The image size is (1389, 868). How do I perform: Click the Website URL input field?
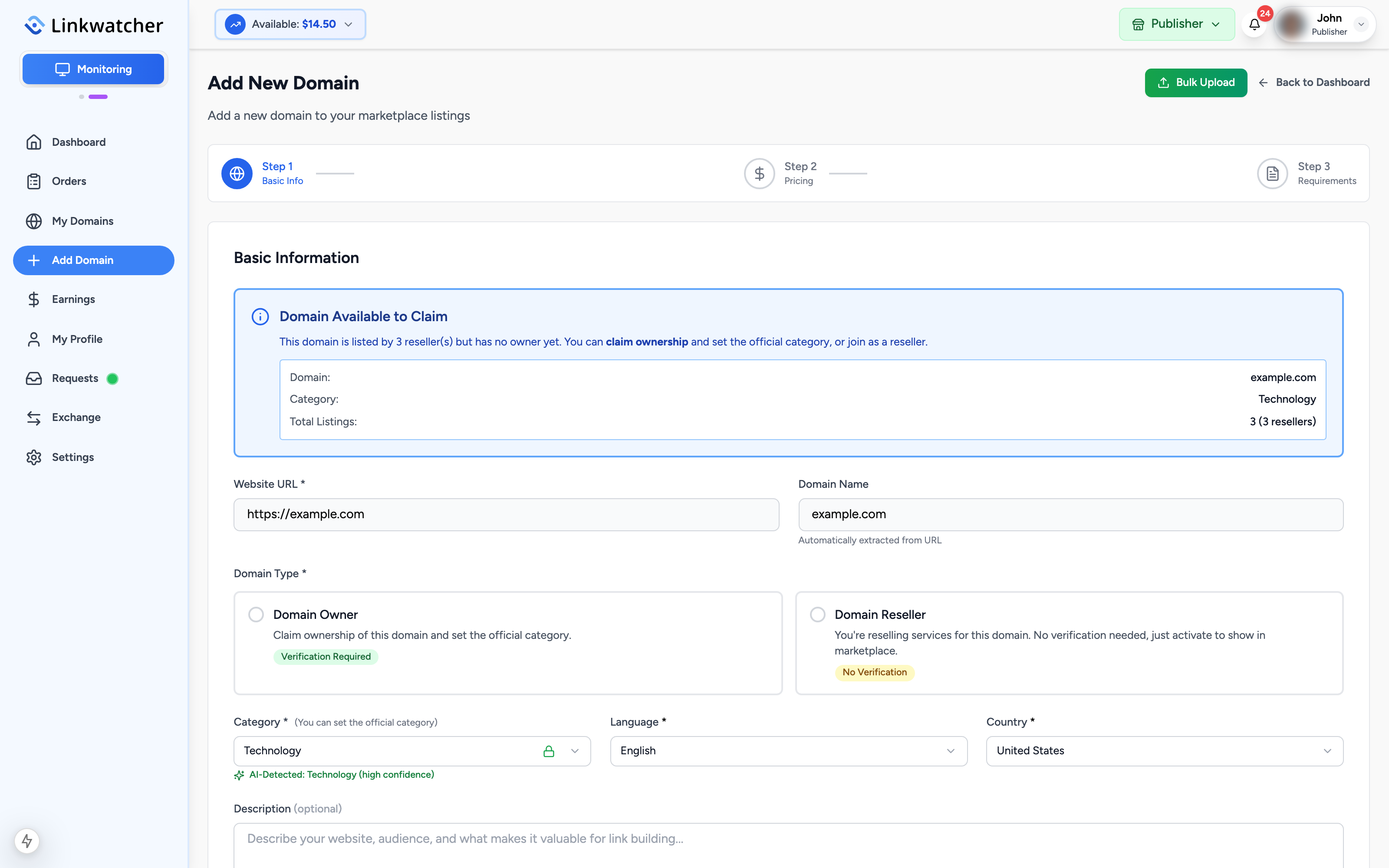tap(506, 514)
